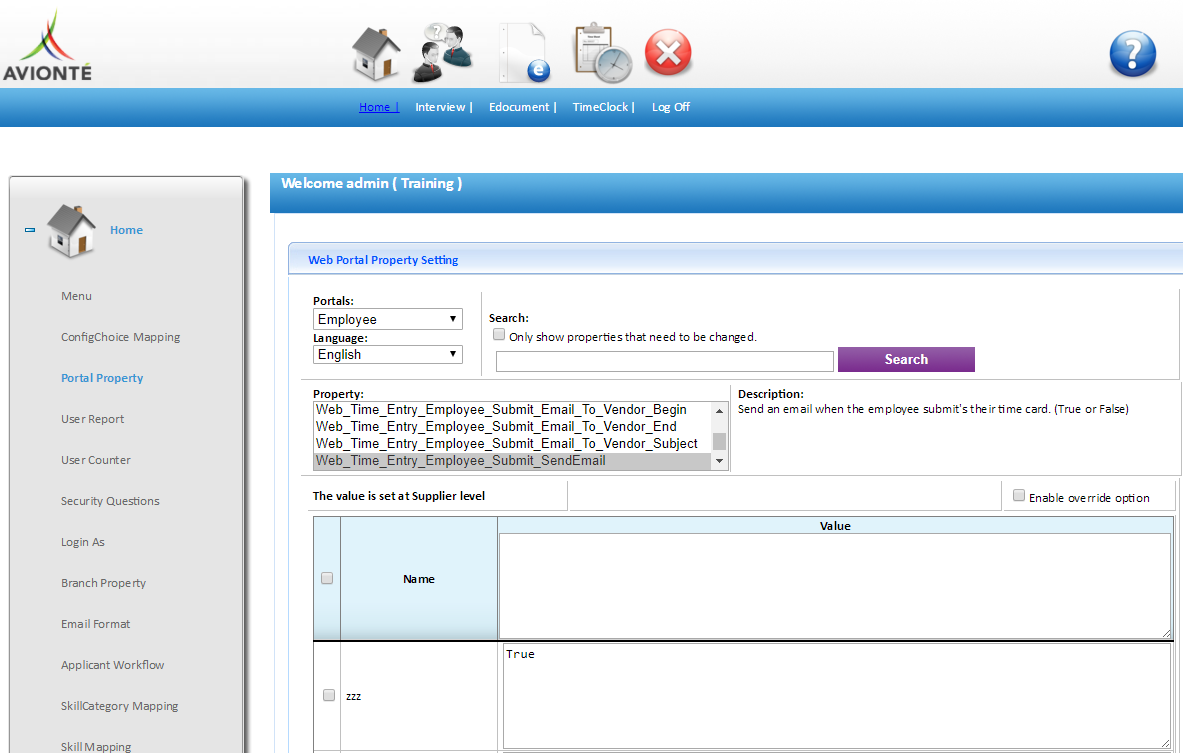Click the Avionté logo

tap(48, 45)
